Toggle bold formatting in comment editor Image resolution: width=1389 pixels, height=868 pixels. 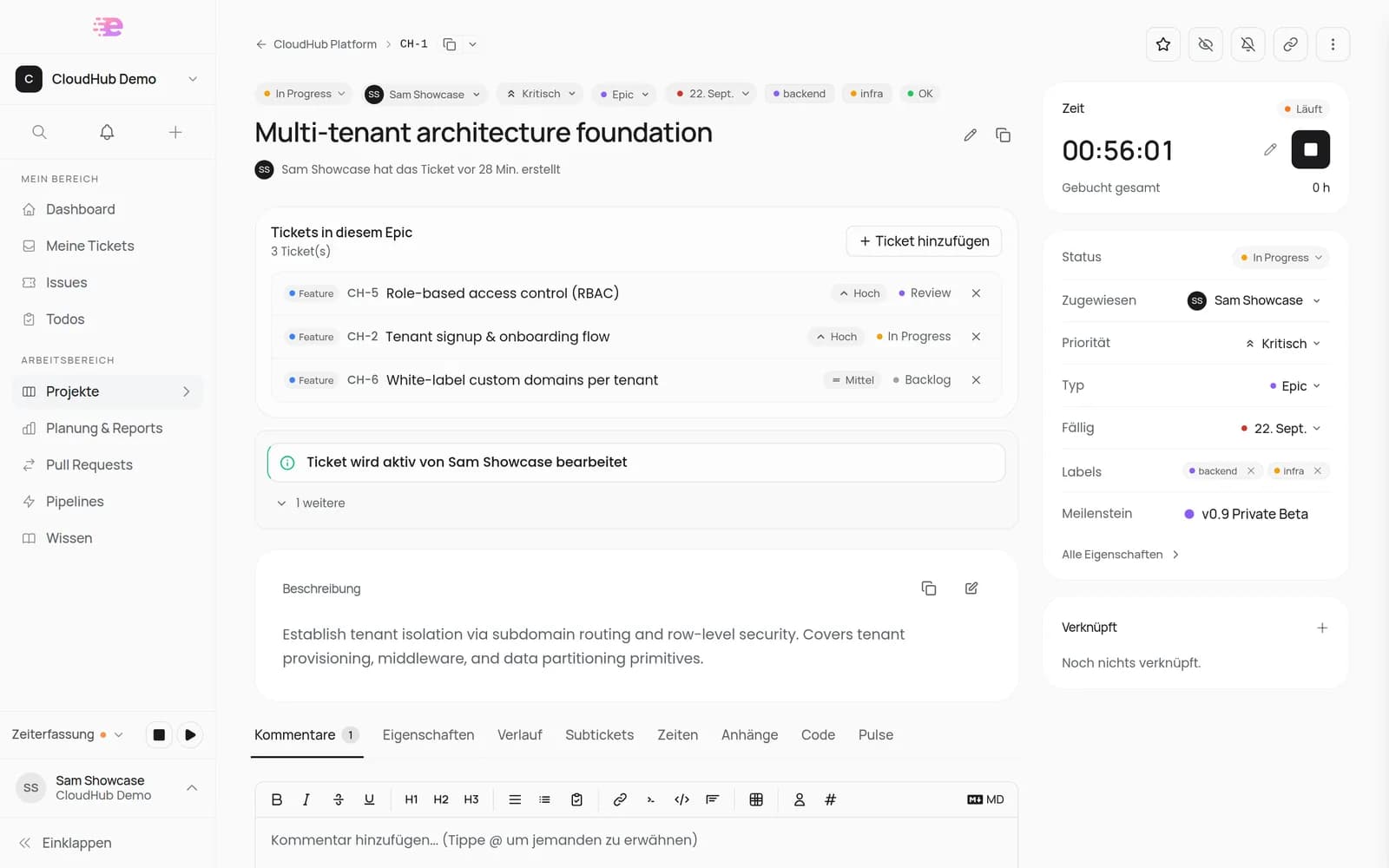[277, 799]
